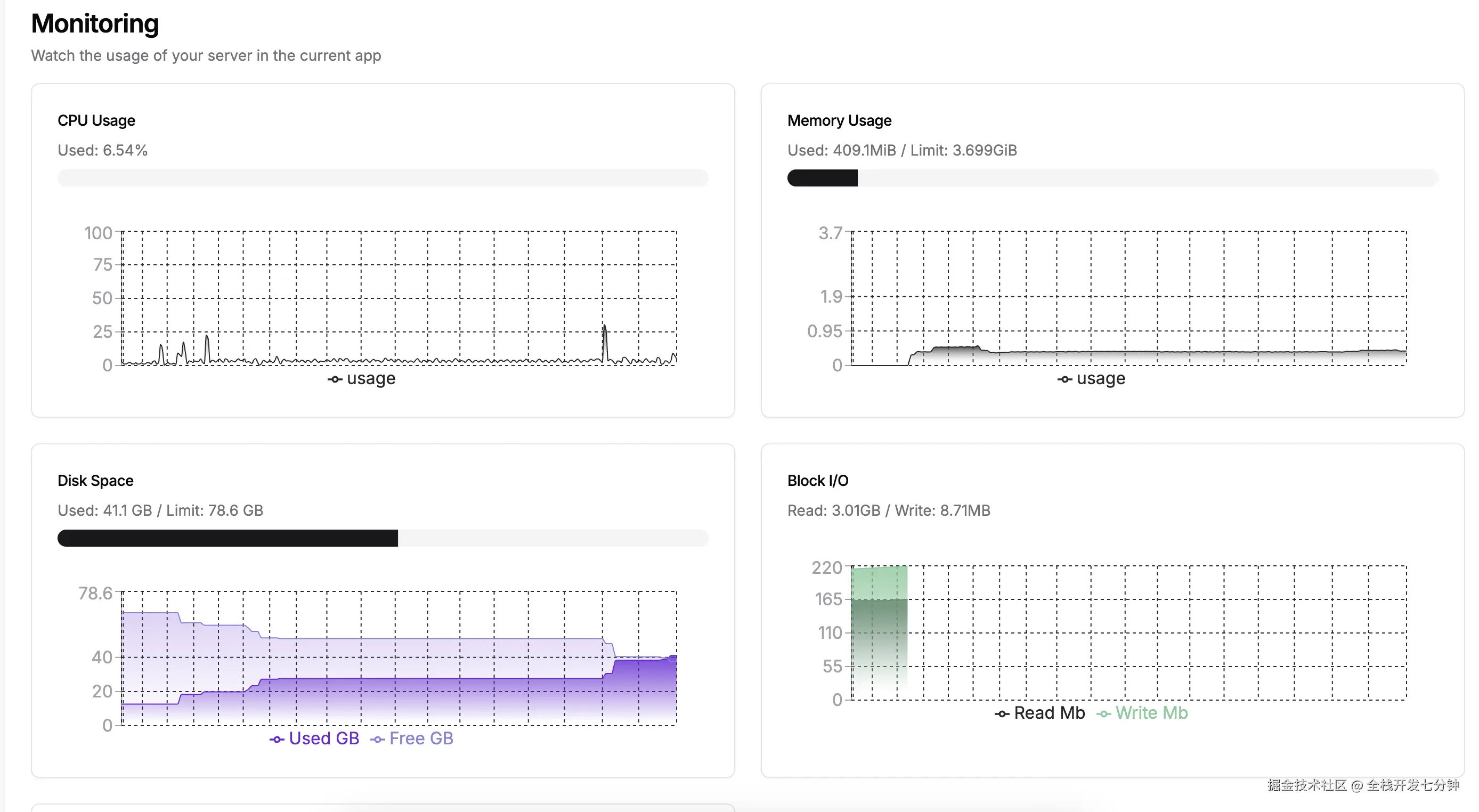Click the Memory chart usage legend marker
Image resolution: width=1479 pixels, height=812 pixels.
[x=1064, y=379]
